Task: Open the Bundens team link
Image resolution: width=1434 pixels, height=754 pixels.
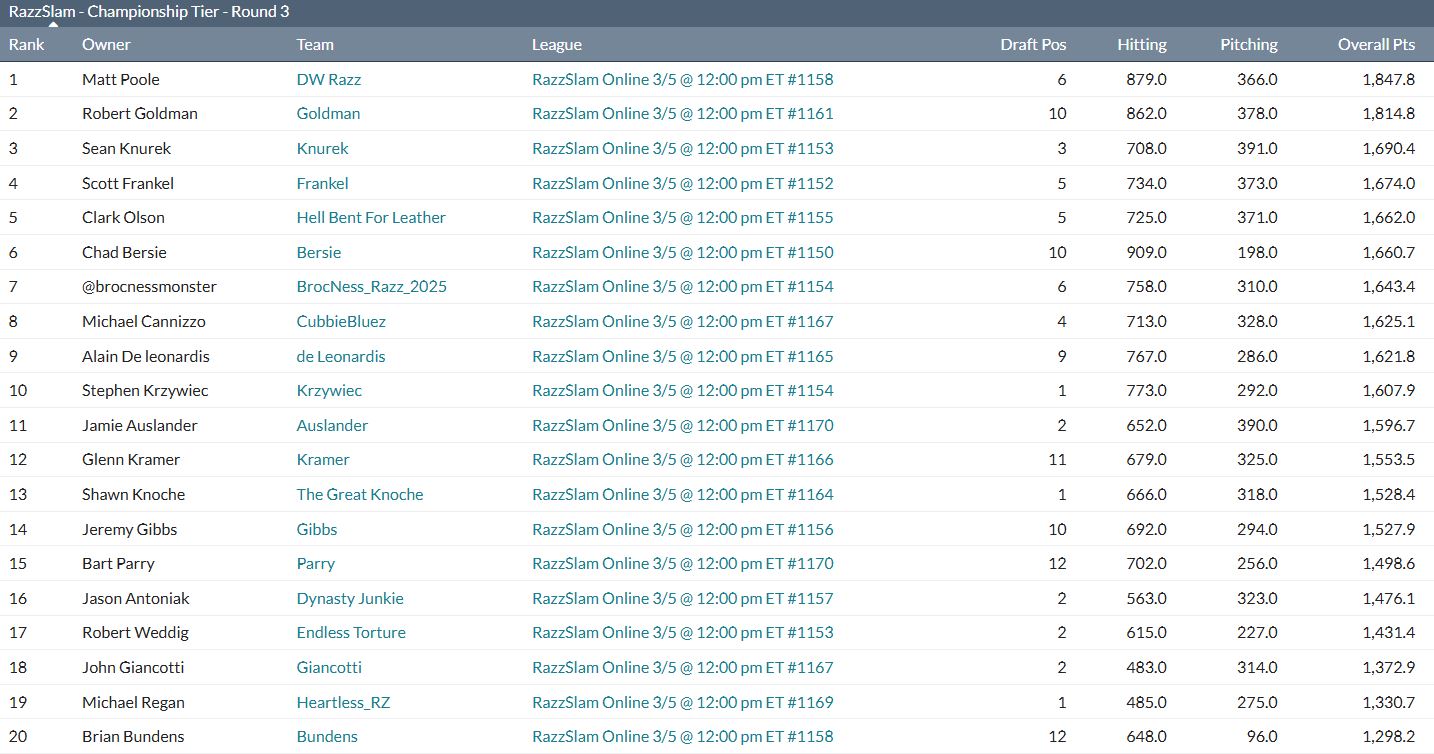Action: pyautogui.click(x=327, y=737)
